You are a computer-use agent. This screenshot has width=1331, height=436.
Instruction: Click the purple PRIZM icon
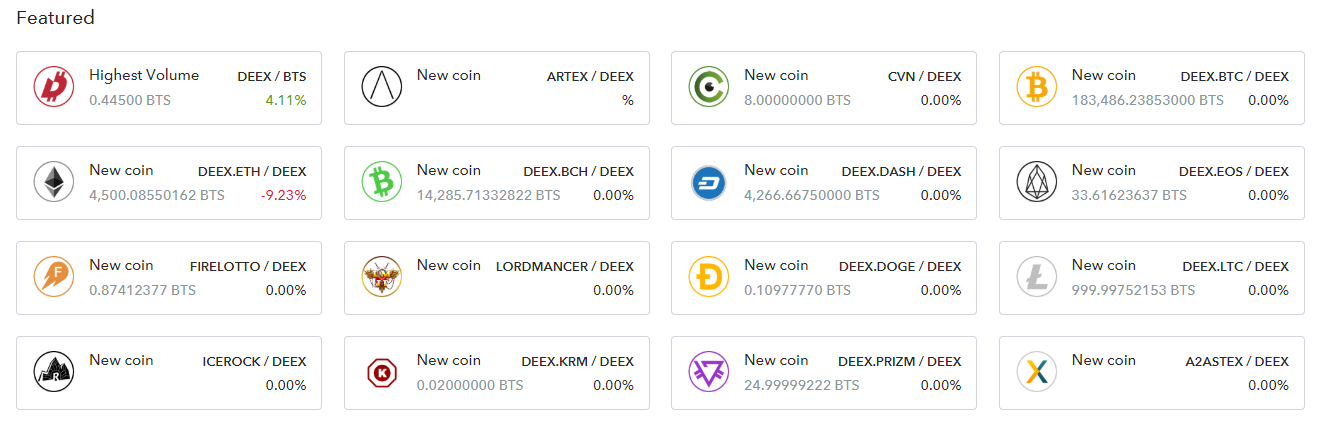point(709,372)
